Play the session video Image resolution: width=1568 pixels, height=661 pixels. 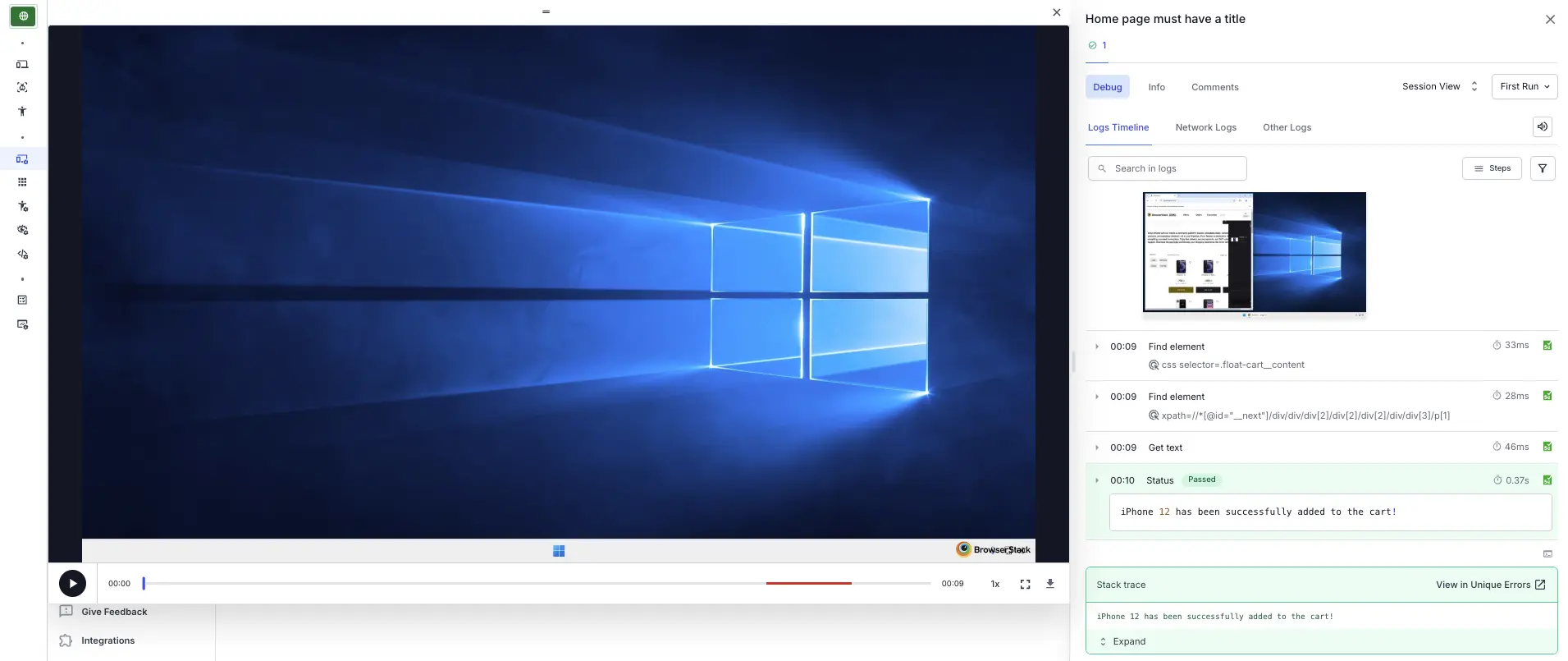coord(72,584)
